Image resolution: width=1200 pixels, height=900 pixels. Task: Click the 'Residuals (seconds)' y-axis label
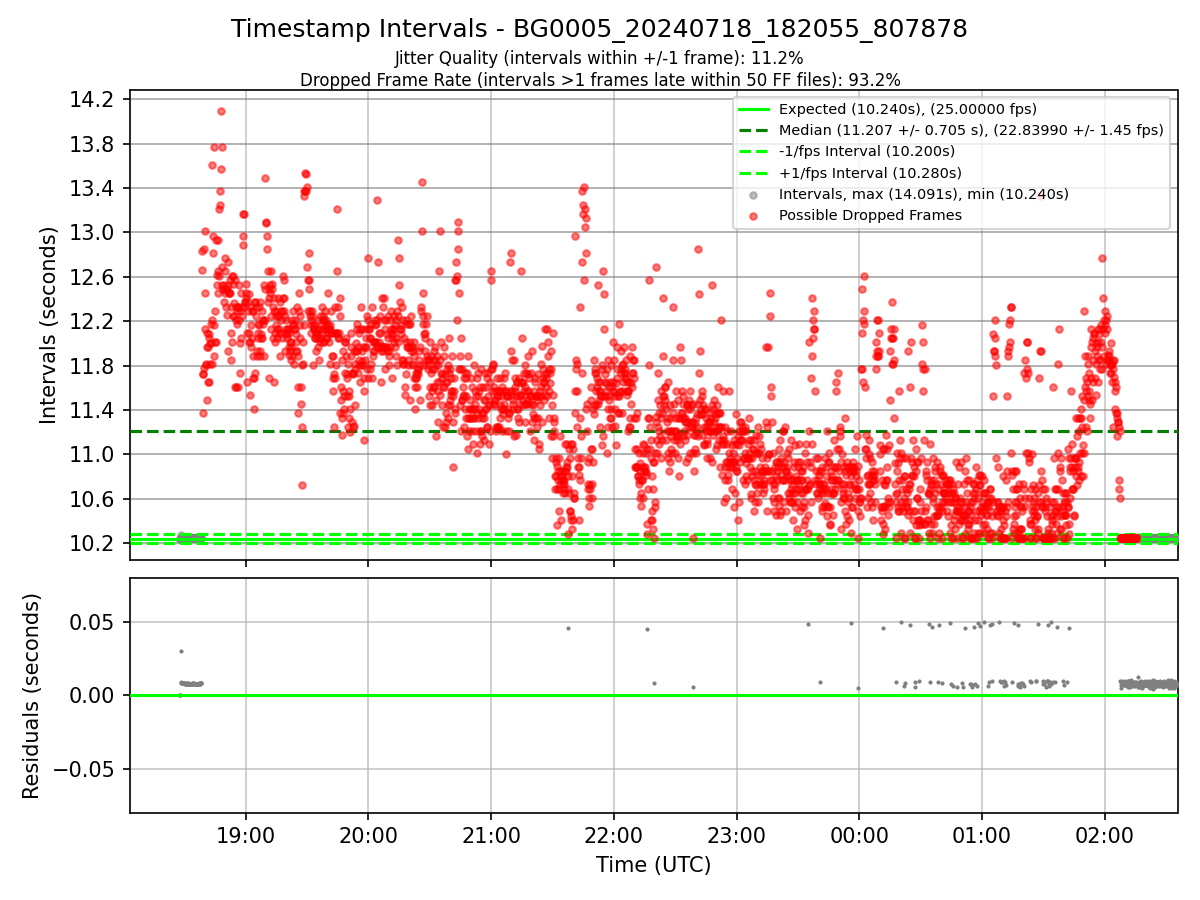click(32, 696)
